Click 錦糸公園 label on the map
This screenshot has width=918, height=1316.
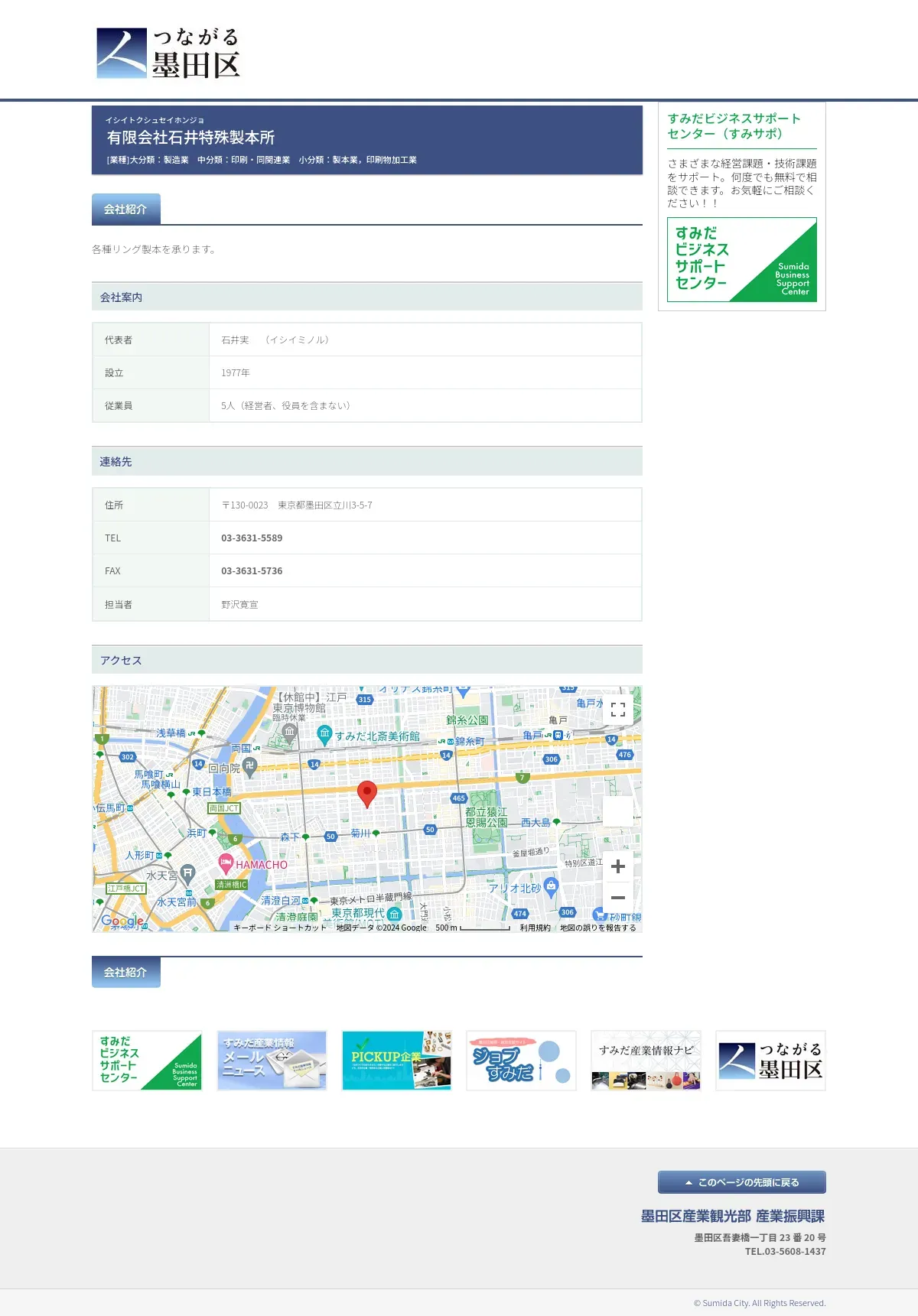pos(467,720)
